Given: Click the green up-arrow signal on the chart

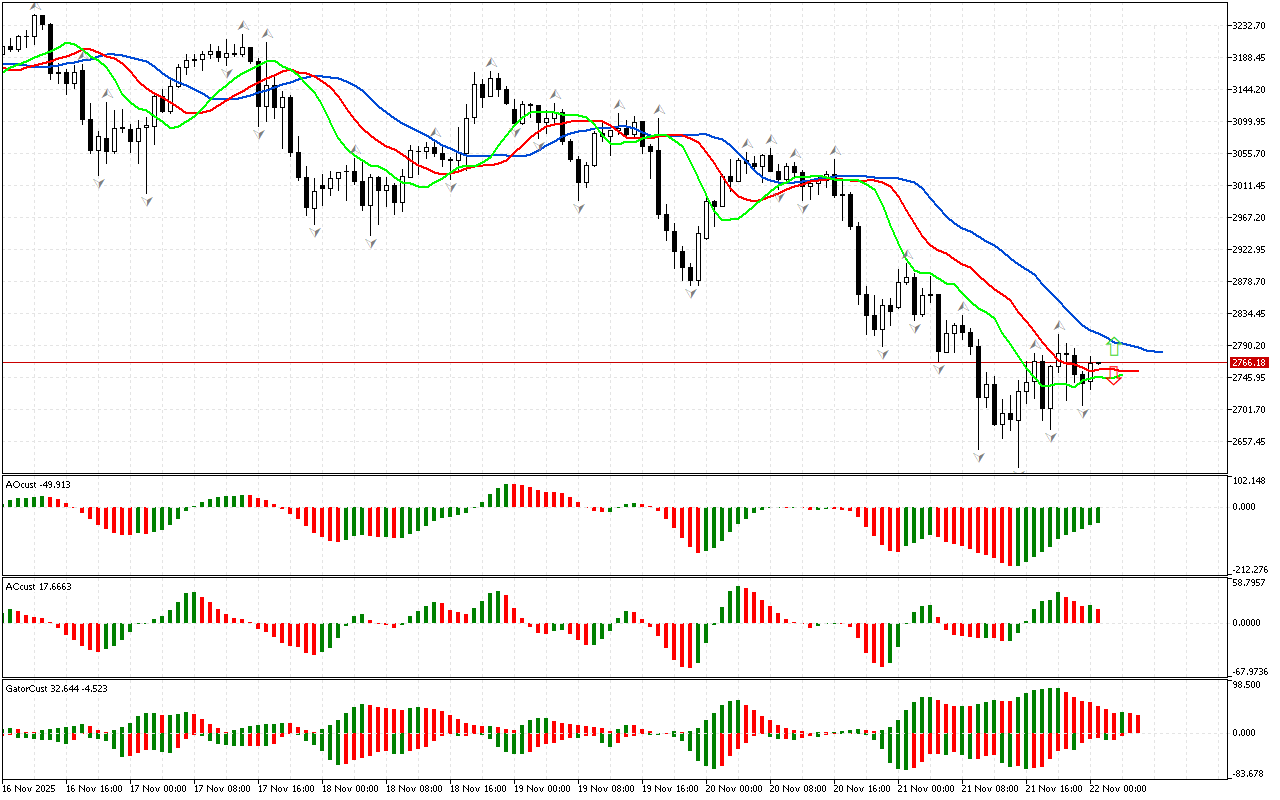Looking at the screenshot, I should click(x=1114, y=346).
